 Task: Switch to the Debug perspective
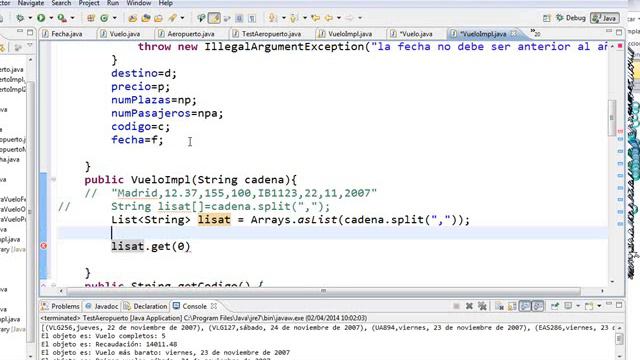[571, 18]
